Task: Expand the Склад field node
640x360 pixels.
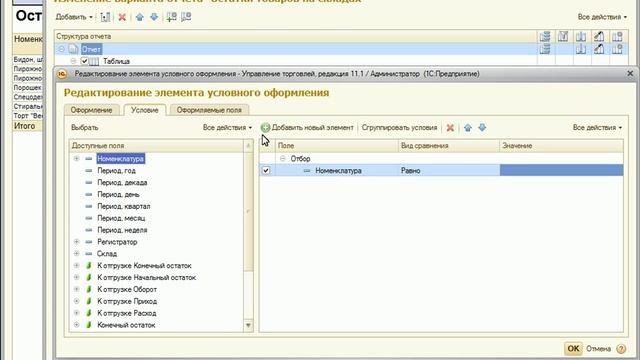Action: [76, 254]
